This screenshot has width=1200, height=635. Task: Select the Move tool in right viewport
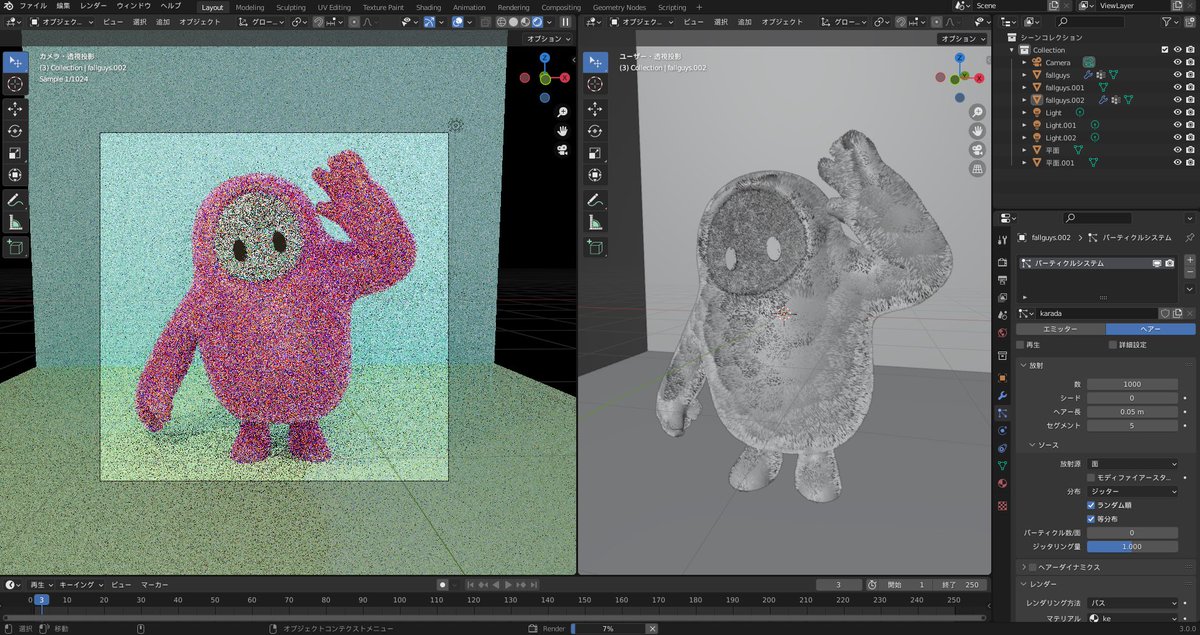pos(595,109)
